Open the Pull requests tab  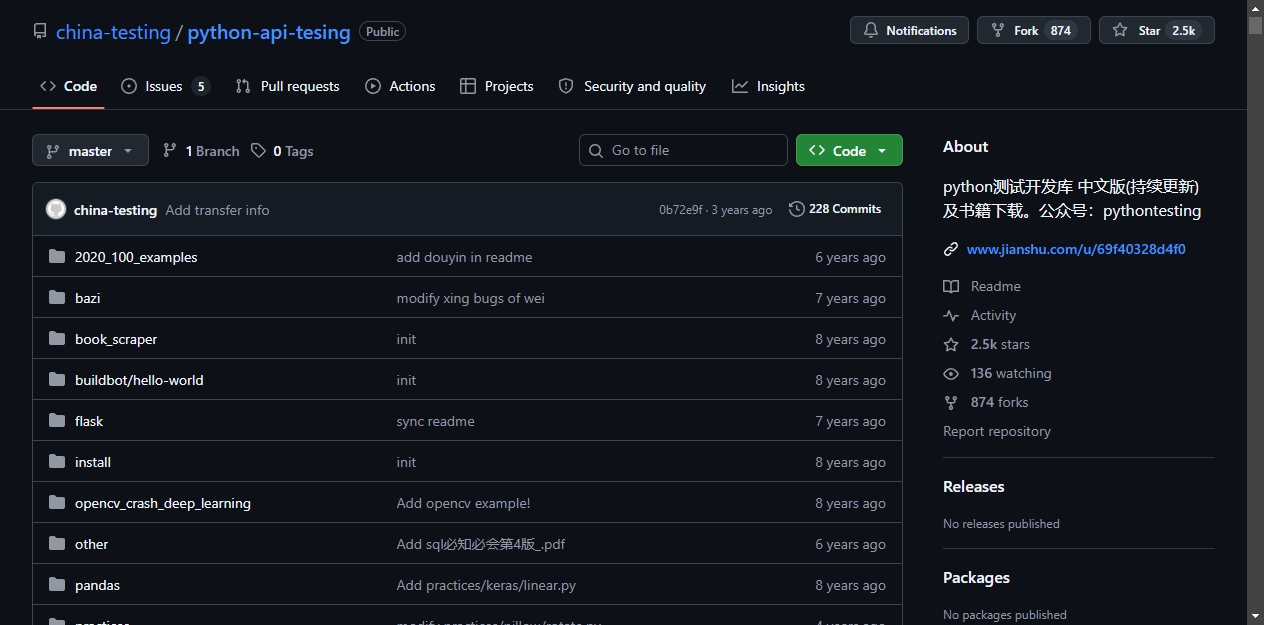coord(287,86)
